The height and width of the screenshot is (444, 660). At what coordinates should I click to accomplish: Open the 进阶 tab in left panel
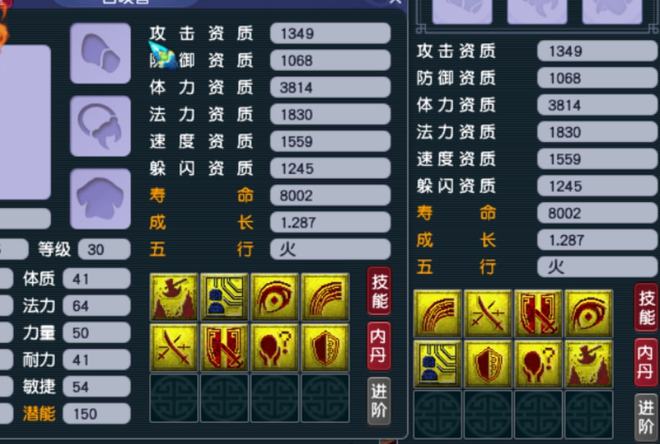click(x=379, y=401)
